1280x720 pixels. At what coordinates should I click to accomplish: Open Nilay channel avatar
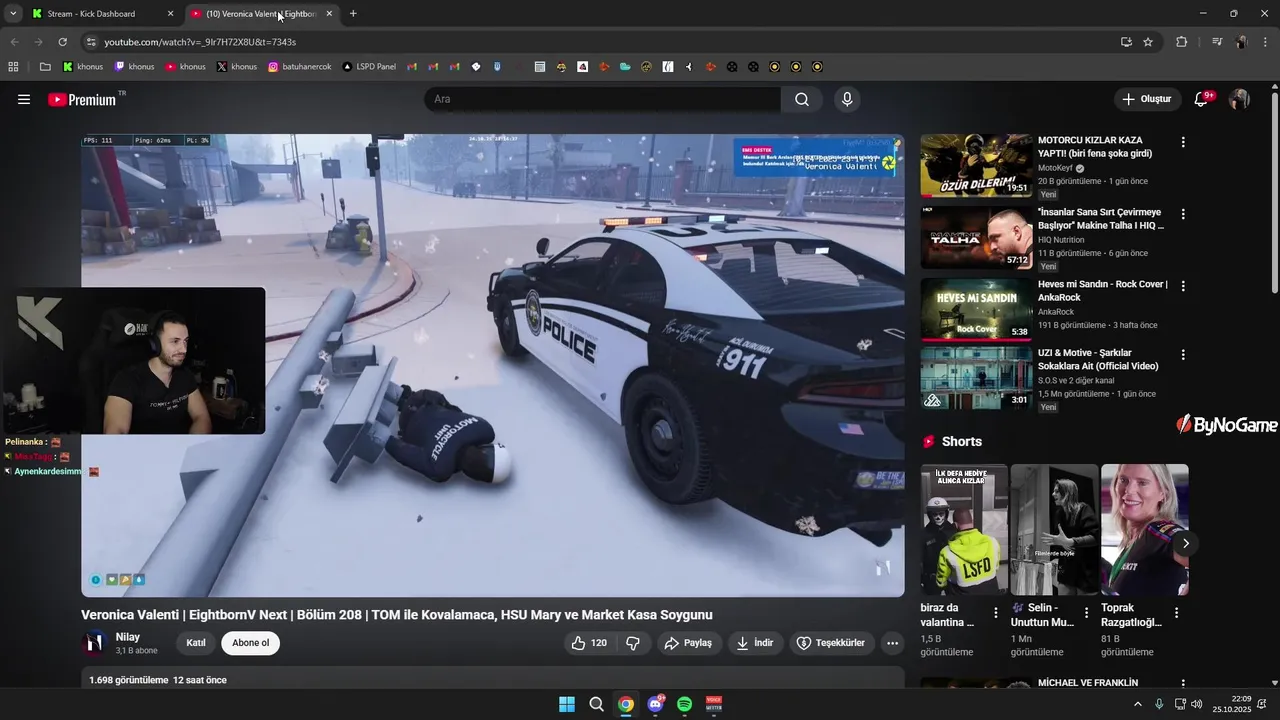pos(95,642)
